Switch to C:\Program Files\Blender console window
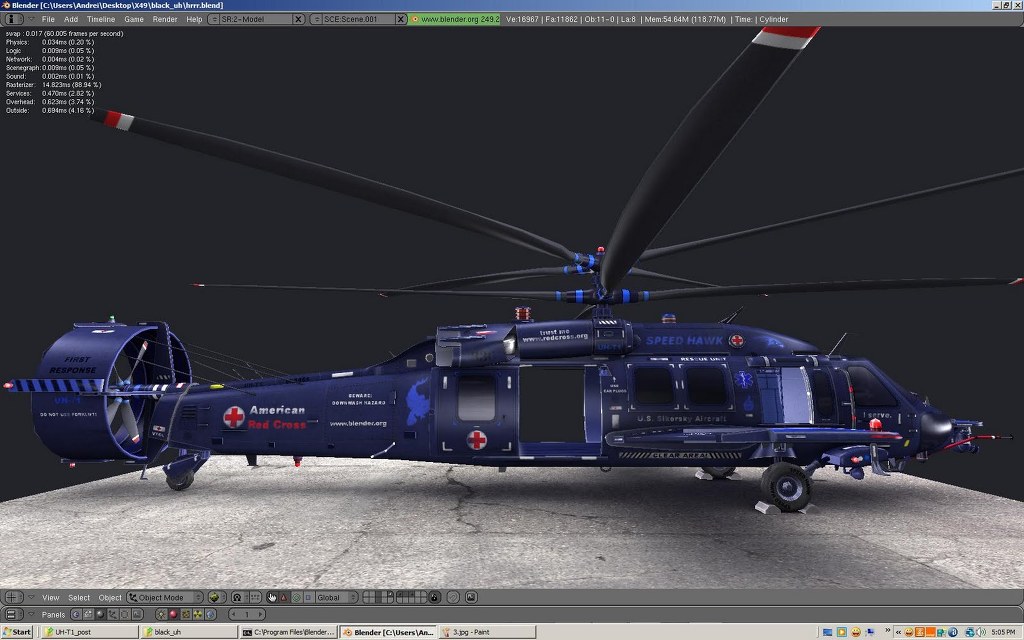Viewport: 1024px width, 640px height. point(288,632)
